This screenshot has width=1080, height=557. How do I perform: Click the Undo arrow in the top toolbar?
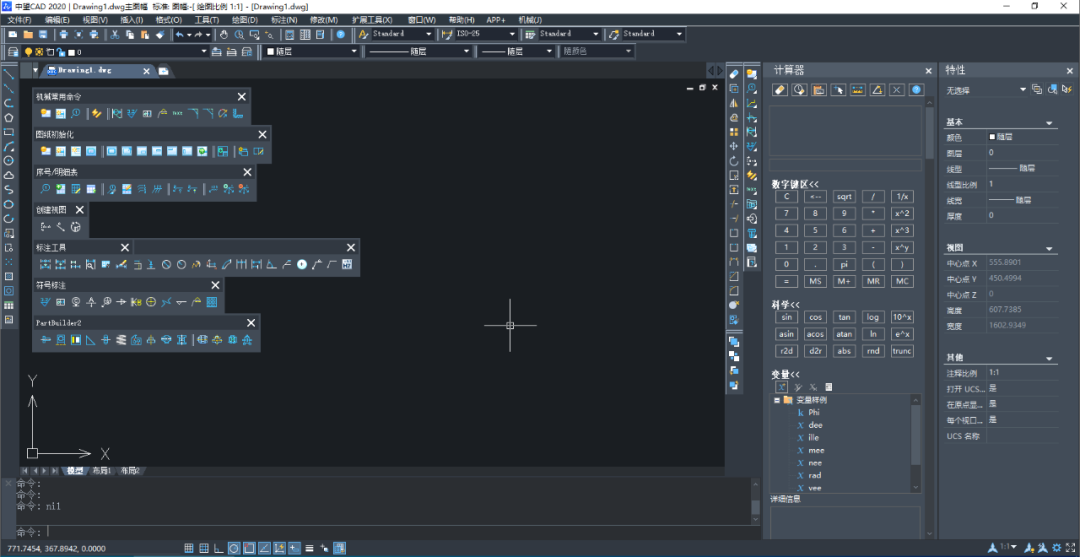pyautogui.click(x=179, y=34)
